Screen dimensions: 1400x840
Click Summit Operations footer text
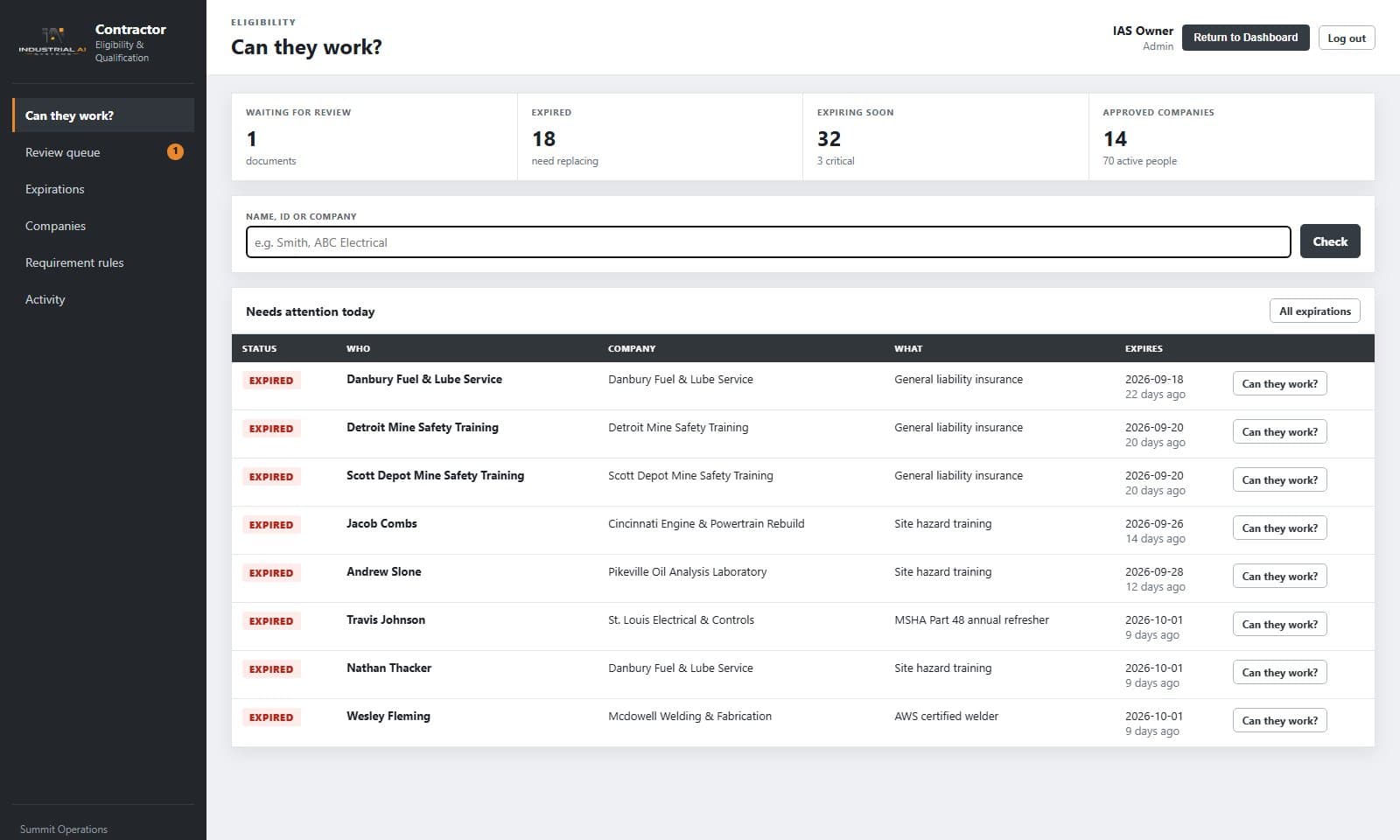(64, 829)
